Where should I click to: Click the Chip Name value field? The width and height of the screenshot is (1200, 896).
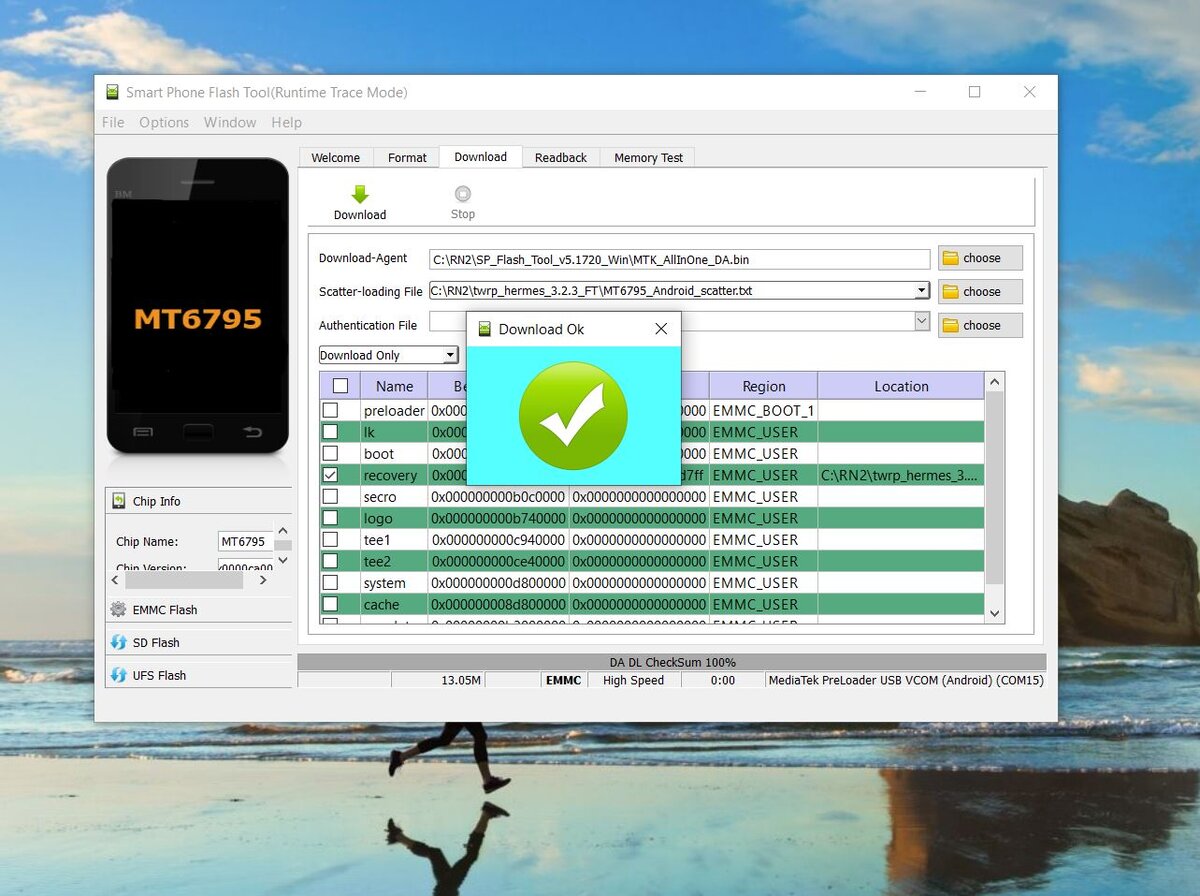pyautogui.click(x=245, y=541)
